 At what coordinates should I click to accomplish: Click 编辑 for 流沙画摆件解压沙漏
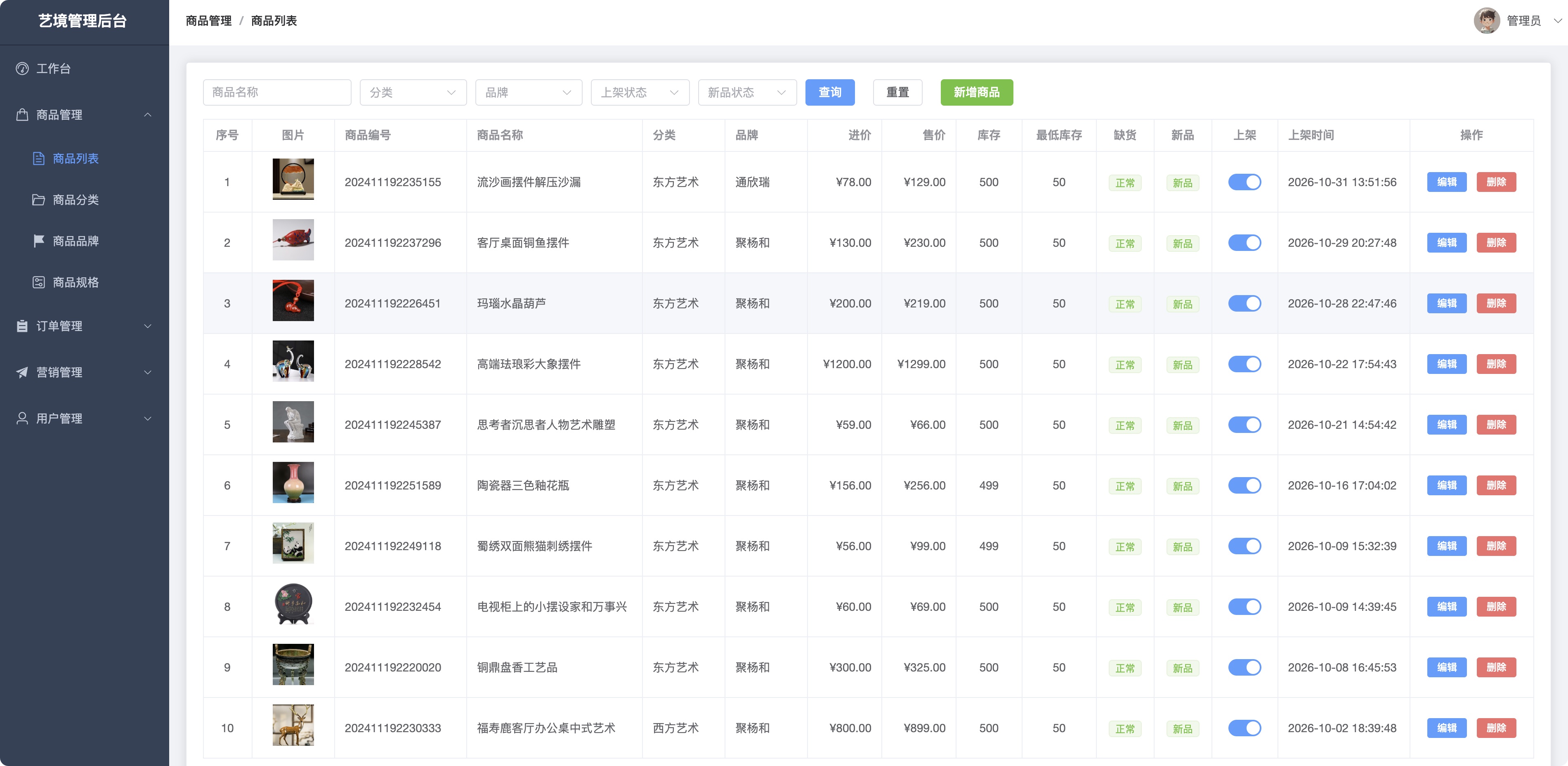tap(1446, 182)
